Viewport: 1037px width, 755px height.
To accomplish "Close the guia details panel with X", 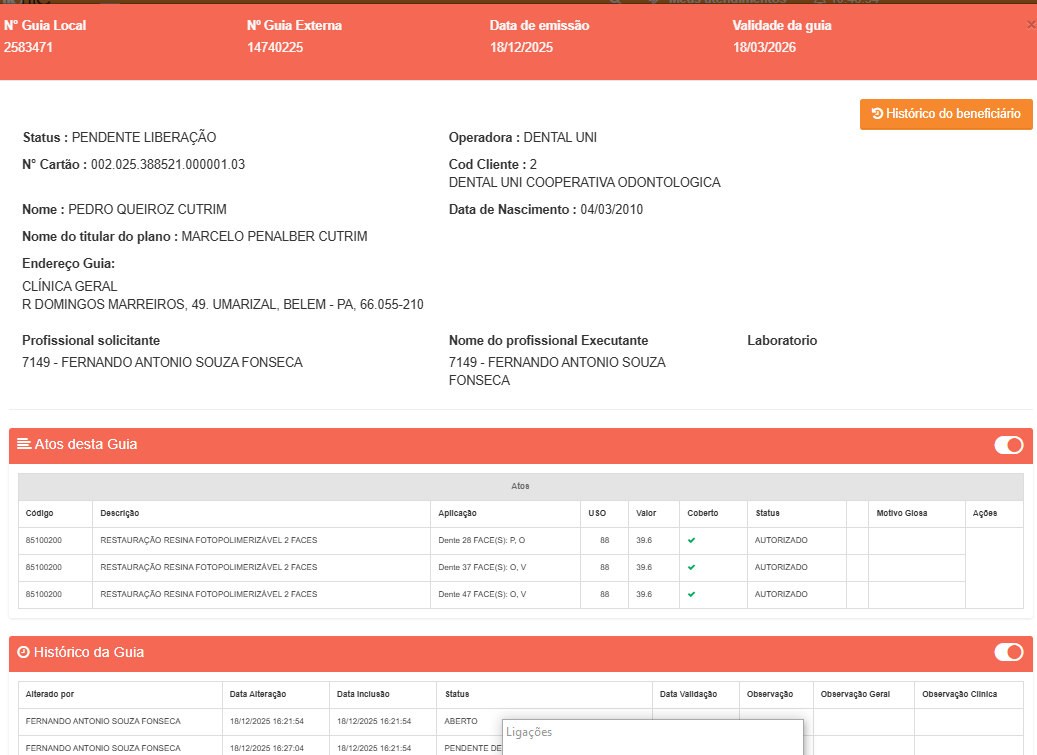I will click(1030, 25).
